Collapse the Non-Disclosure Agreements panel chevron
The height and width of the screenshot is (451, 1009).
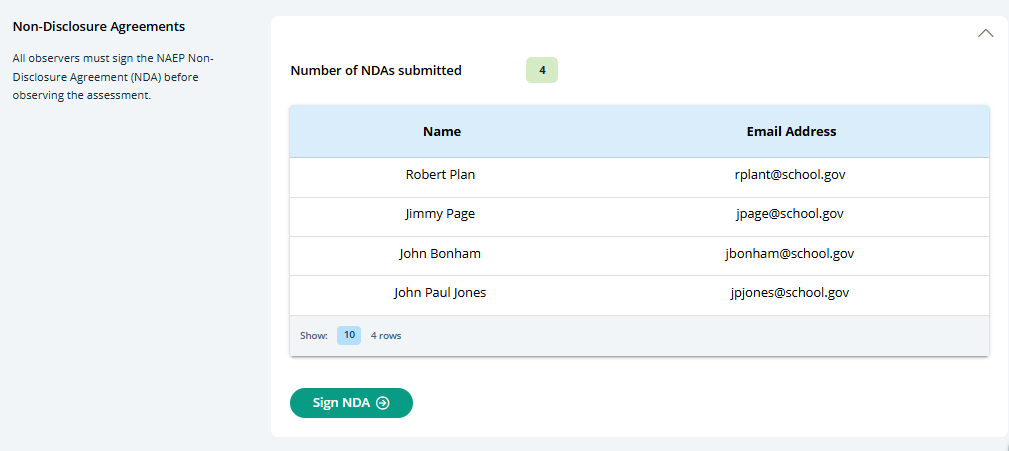click(x=985, y=33)
